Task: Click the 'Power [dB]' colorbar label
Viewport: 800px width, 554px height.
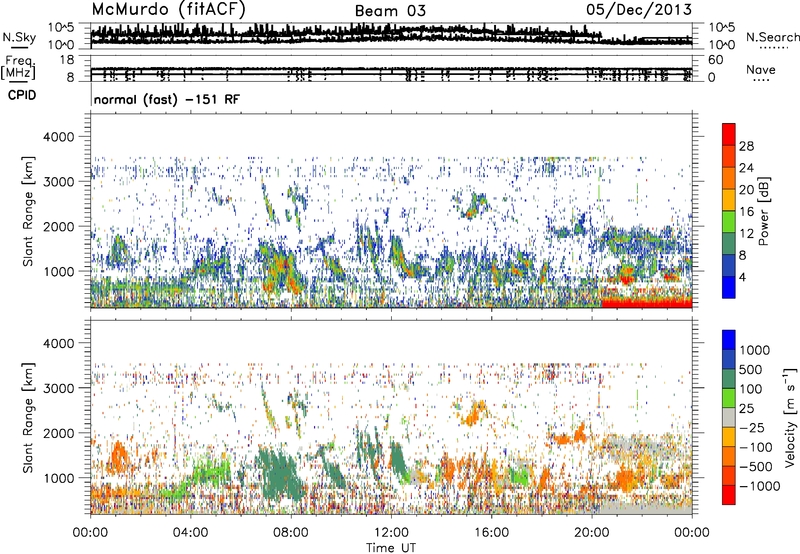Action: point(764,211)
